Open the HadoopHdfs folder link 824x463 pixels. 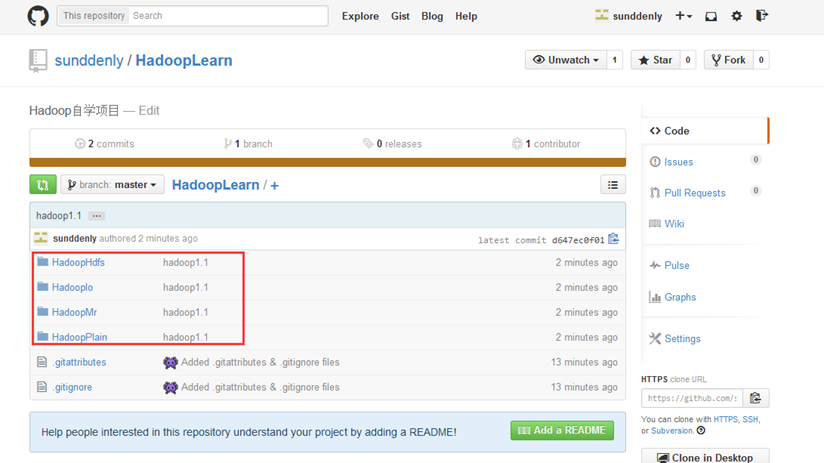point(78,262)
